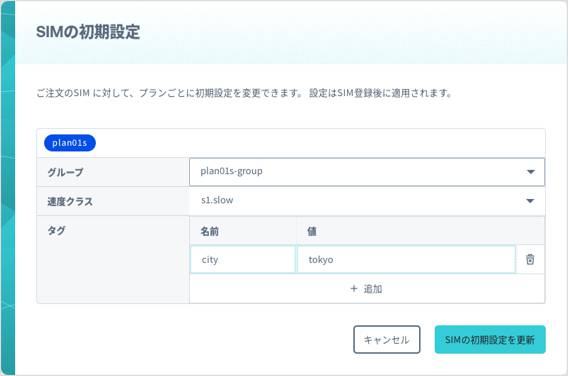Cancel with the キャンセル button
The width and height of the screenshot is (568, 376).
[x=387, y=339]
